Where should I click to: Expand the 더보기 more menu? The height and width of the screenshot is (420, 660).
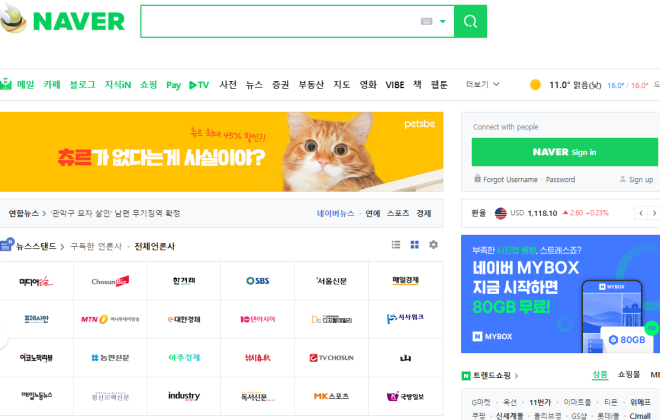pos(482,85)
